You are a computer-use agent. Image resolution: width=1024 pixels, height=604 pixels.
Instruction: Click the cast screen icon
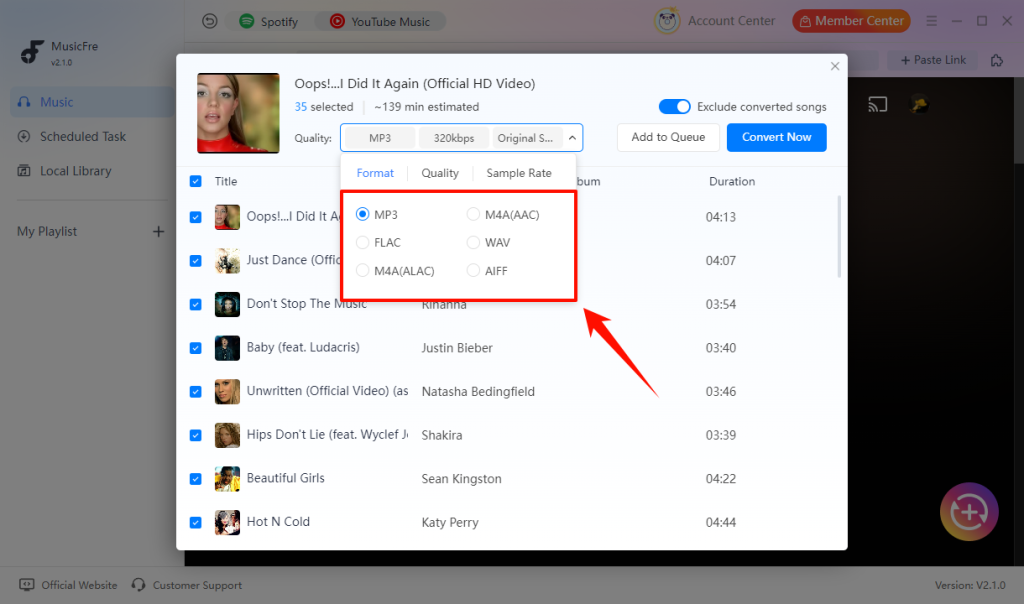pos(878,104)
